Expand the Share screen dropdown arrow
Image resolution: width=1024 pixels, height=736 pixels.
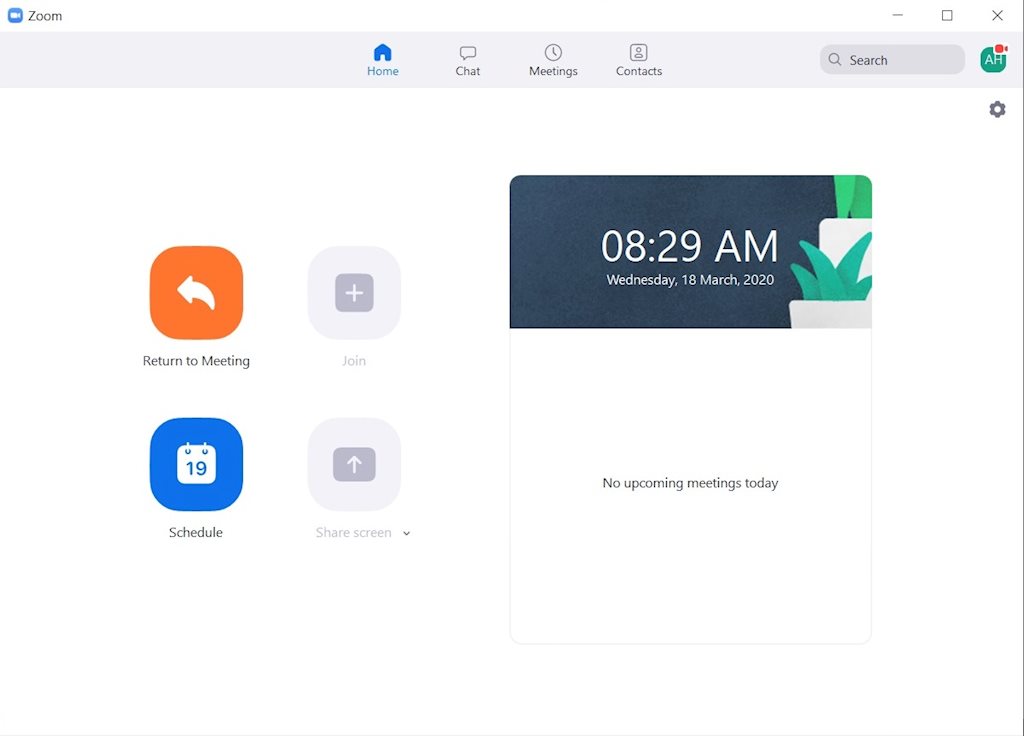406,534
